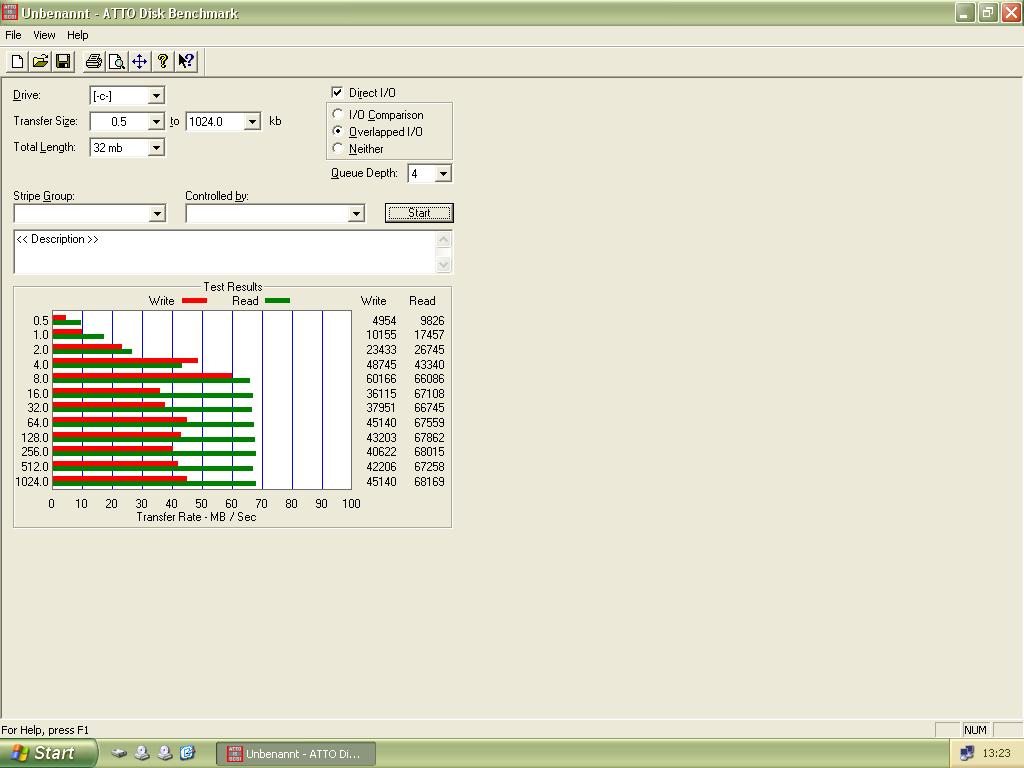Open Transfer Size maximum 1024.0 dropdown

[252, 122]
